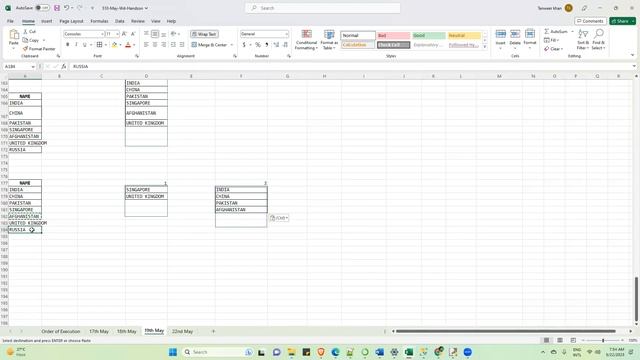Open the Paste Options (Ctrl) smart tag
Image resolution: width=640 pixels, height=360 pixels.
279,218
